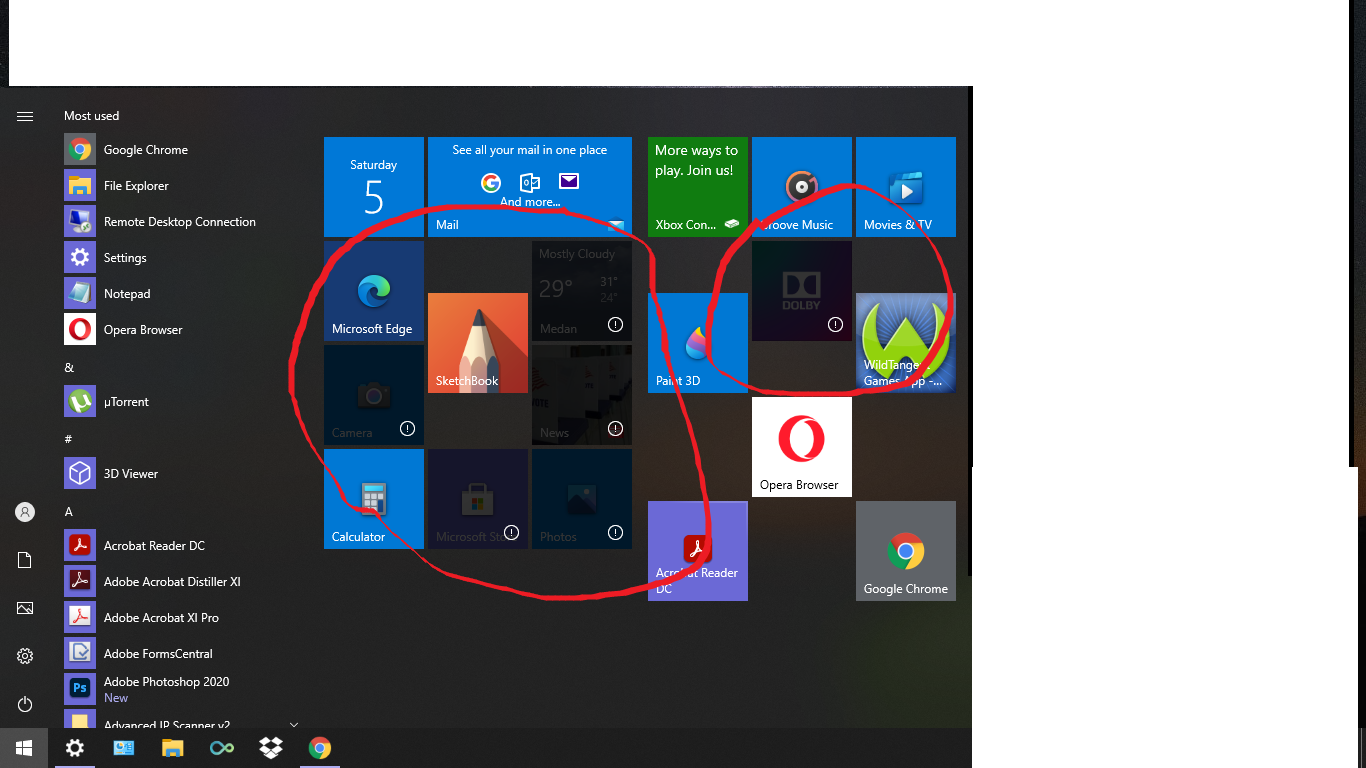Switch to Chrome on the taskbar

[320, 748]
